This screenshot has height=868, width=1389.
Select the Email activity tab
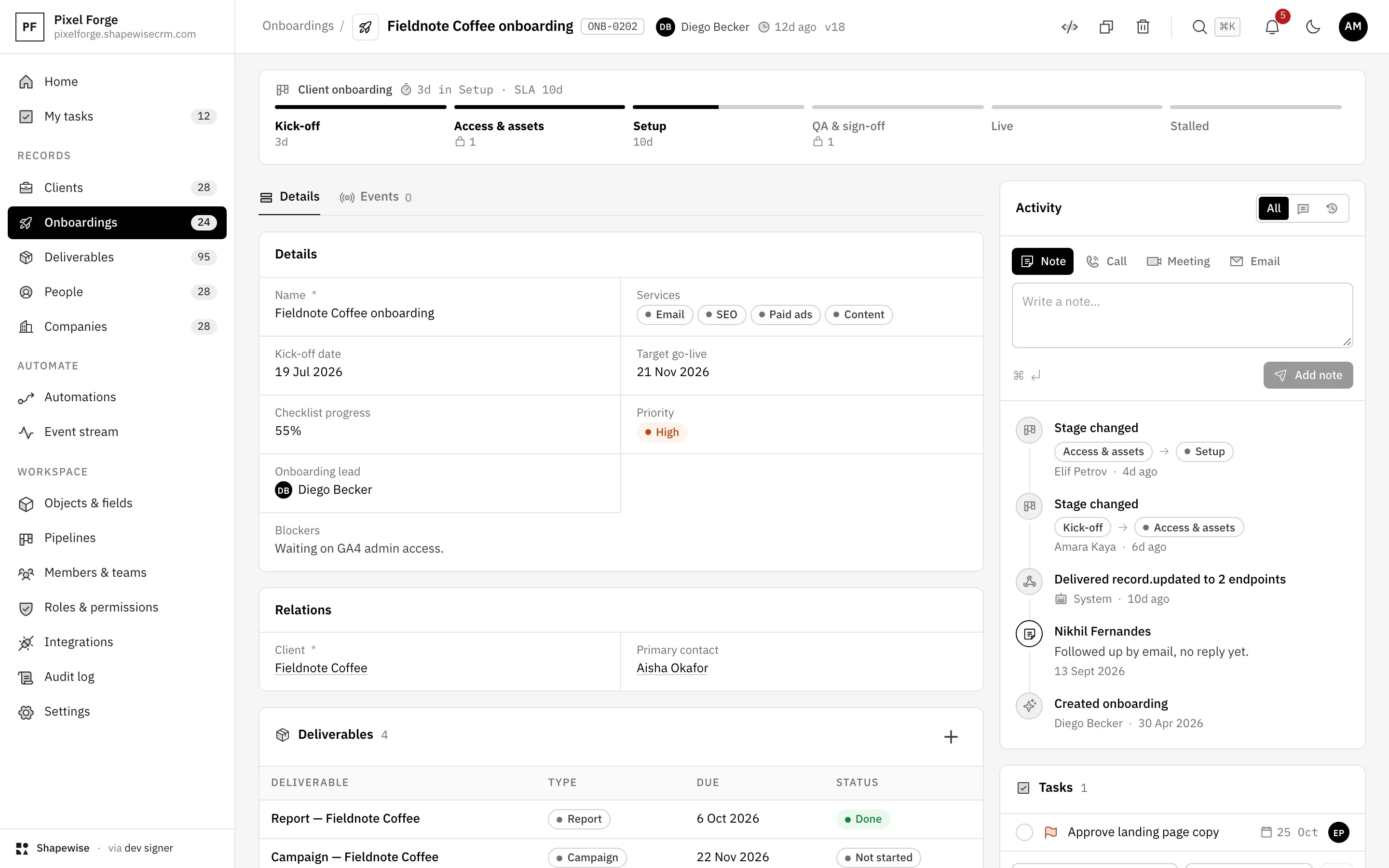click(1255, 262)
